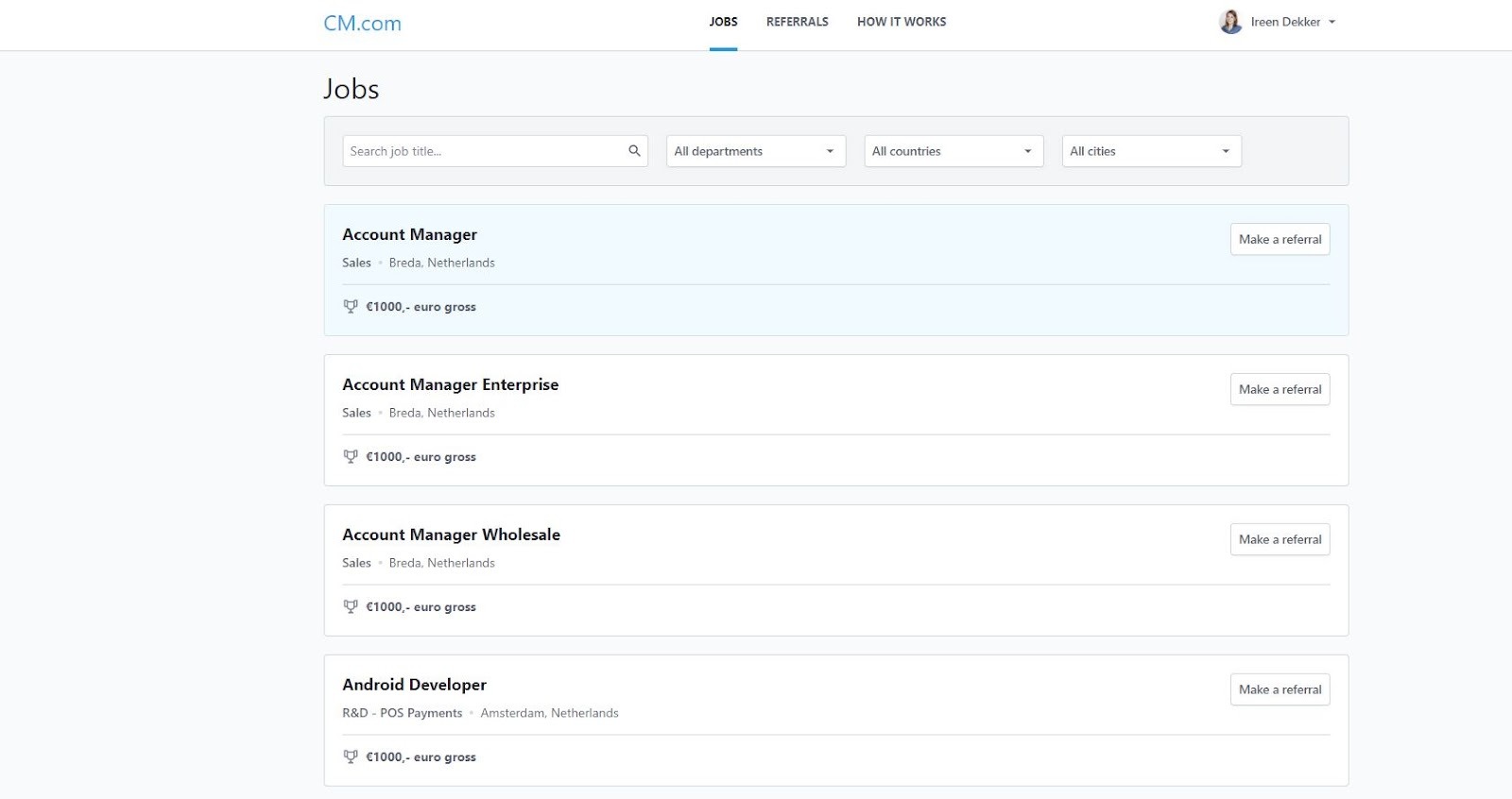Image resolution: width=1512 pixels, height=799 pixels.
Task: Expand the All countries filter
Action: click(953, 151)
